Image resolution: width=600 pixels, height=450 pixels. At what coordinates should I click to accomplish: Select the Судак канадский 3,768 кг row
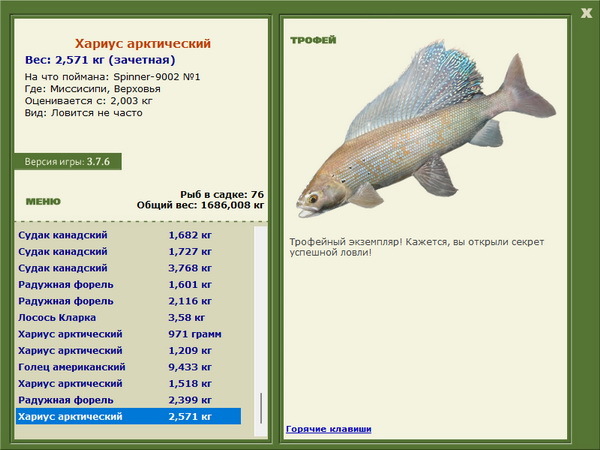[x=129, y=268]
